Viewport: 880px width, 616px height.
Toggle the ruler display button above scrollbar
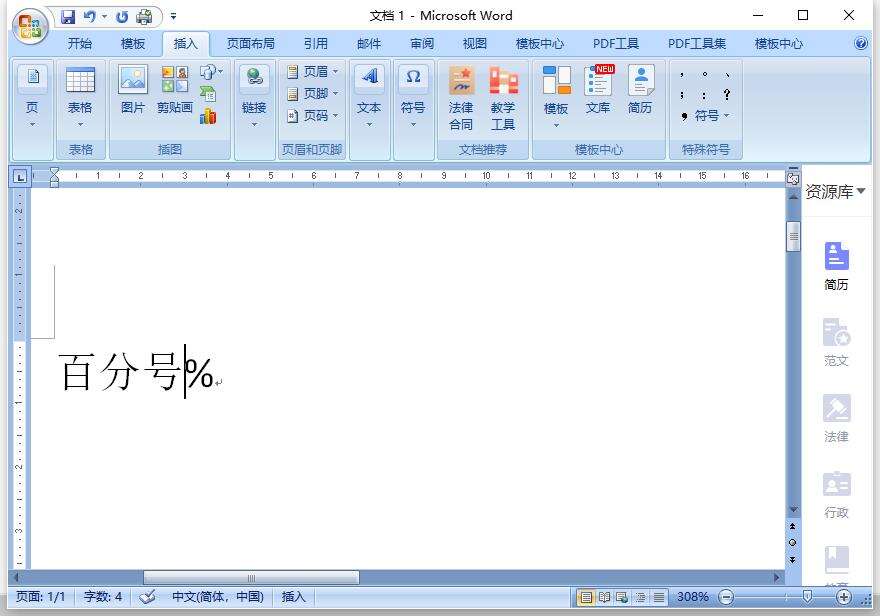tap(793, 177)
